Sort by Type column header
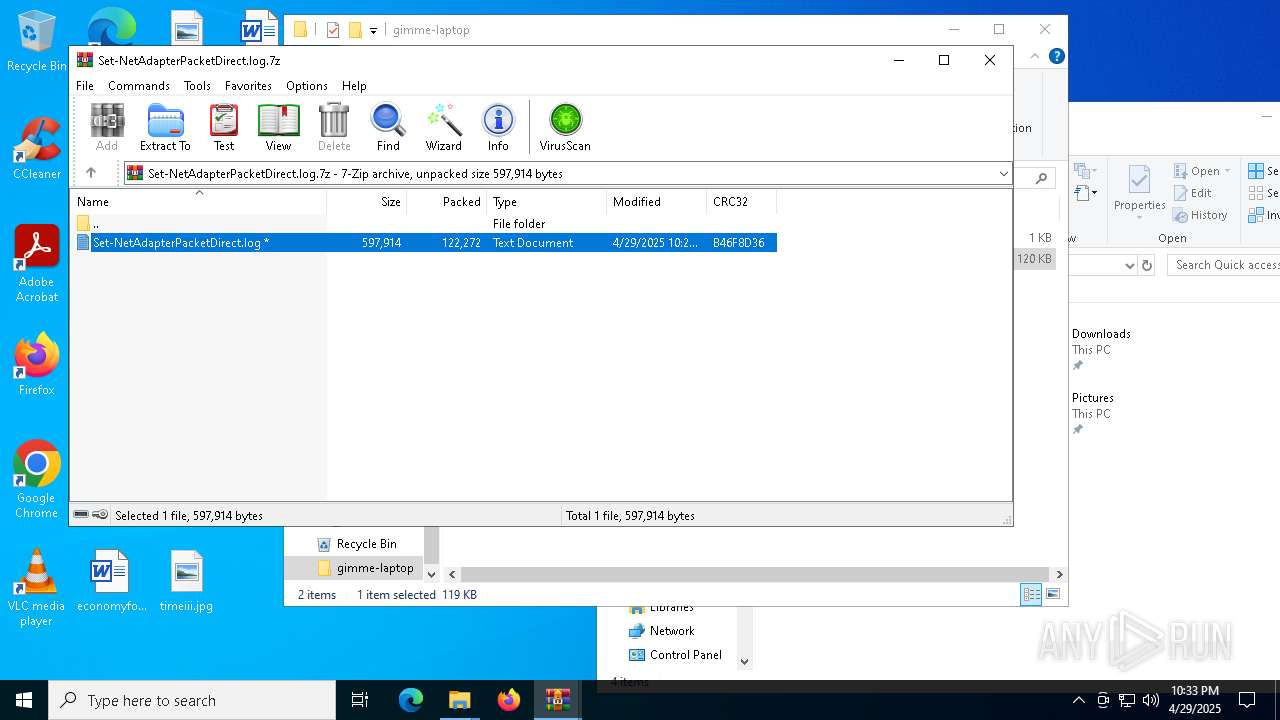The width and height of the screenshot is (1280, 720). coord(546,202)
